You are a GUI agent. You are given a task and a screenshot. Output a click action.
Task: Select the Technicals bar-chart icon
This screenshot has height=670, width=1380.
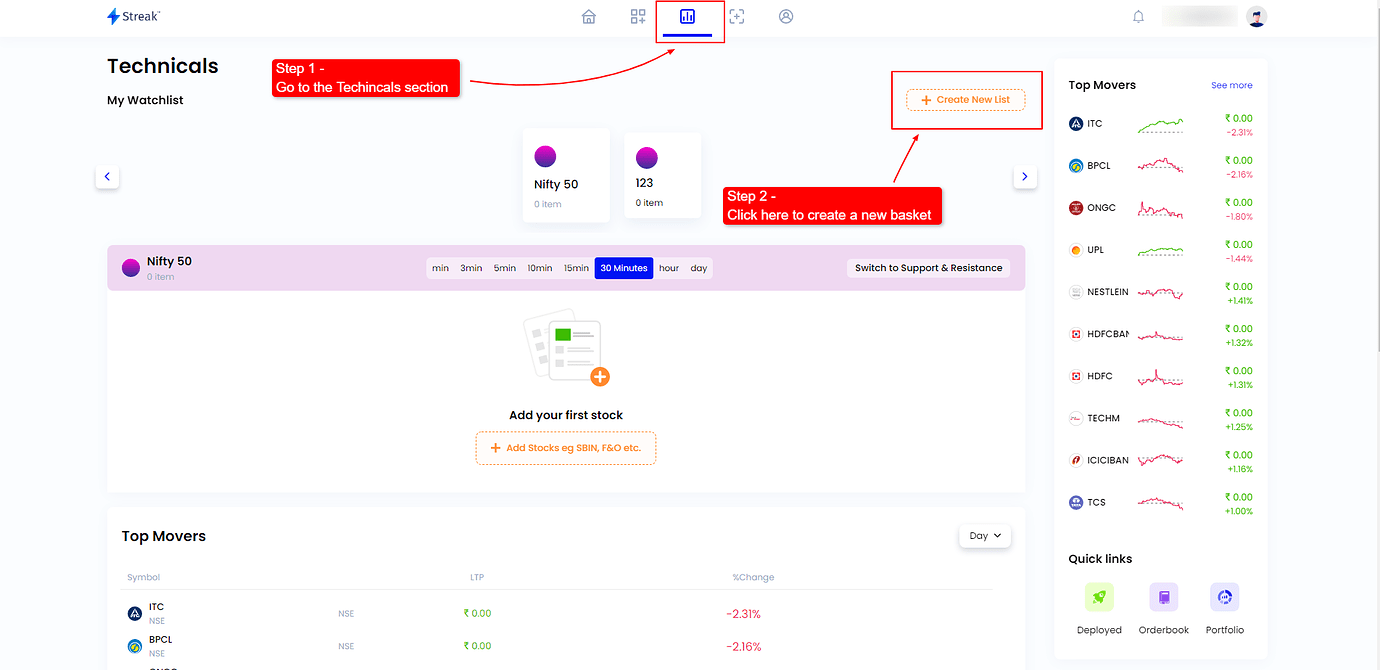[689, 16]
